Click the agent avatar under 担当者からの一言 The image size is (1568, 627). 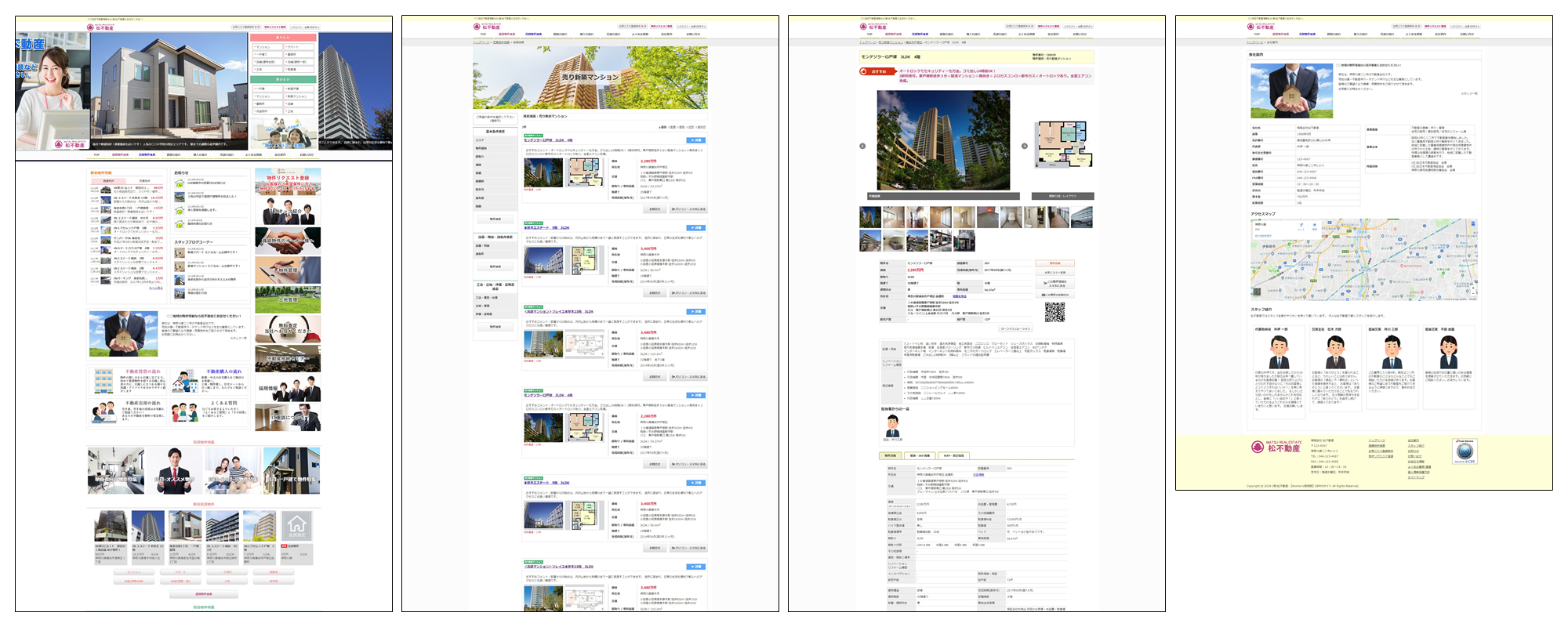(x=892, y=426)
